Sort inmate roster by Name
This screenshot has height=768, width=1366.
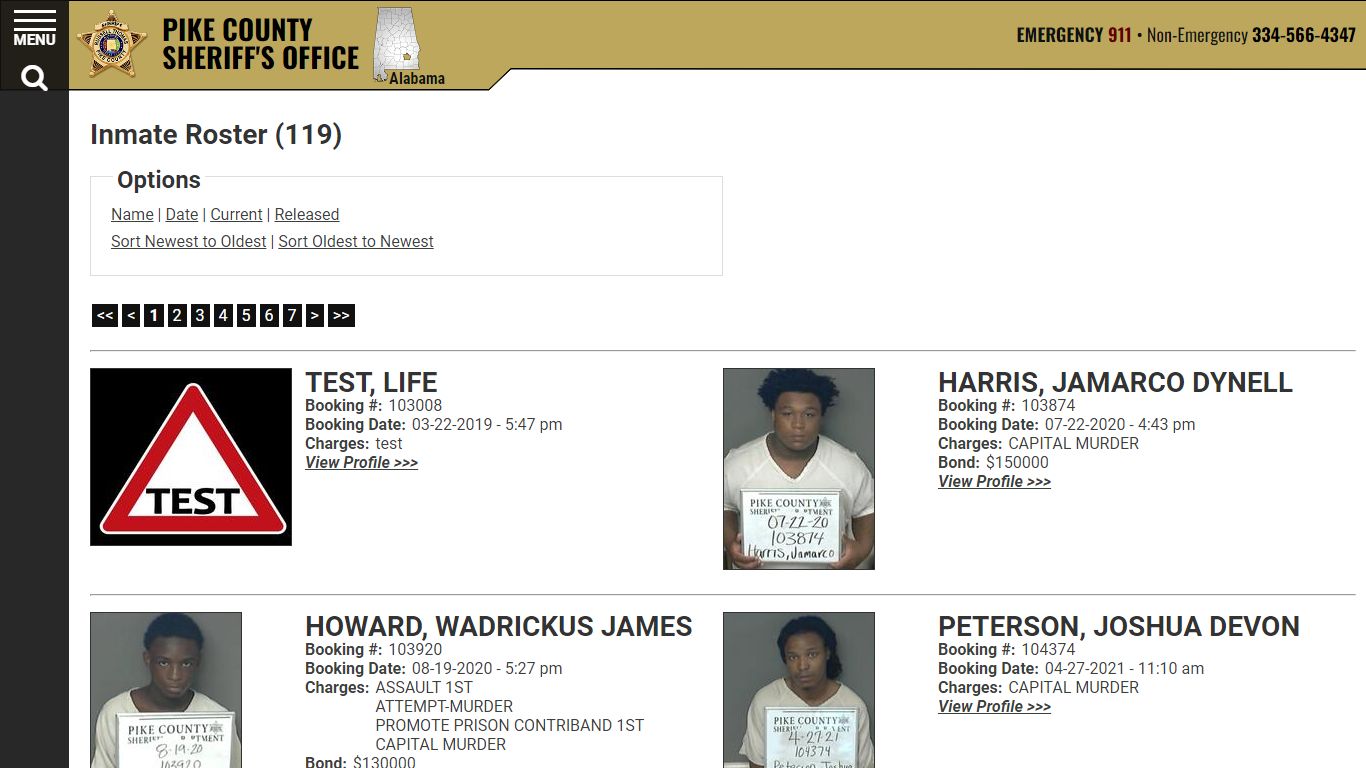(132, 214)
